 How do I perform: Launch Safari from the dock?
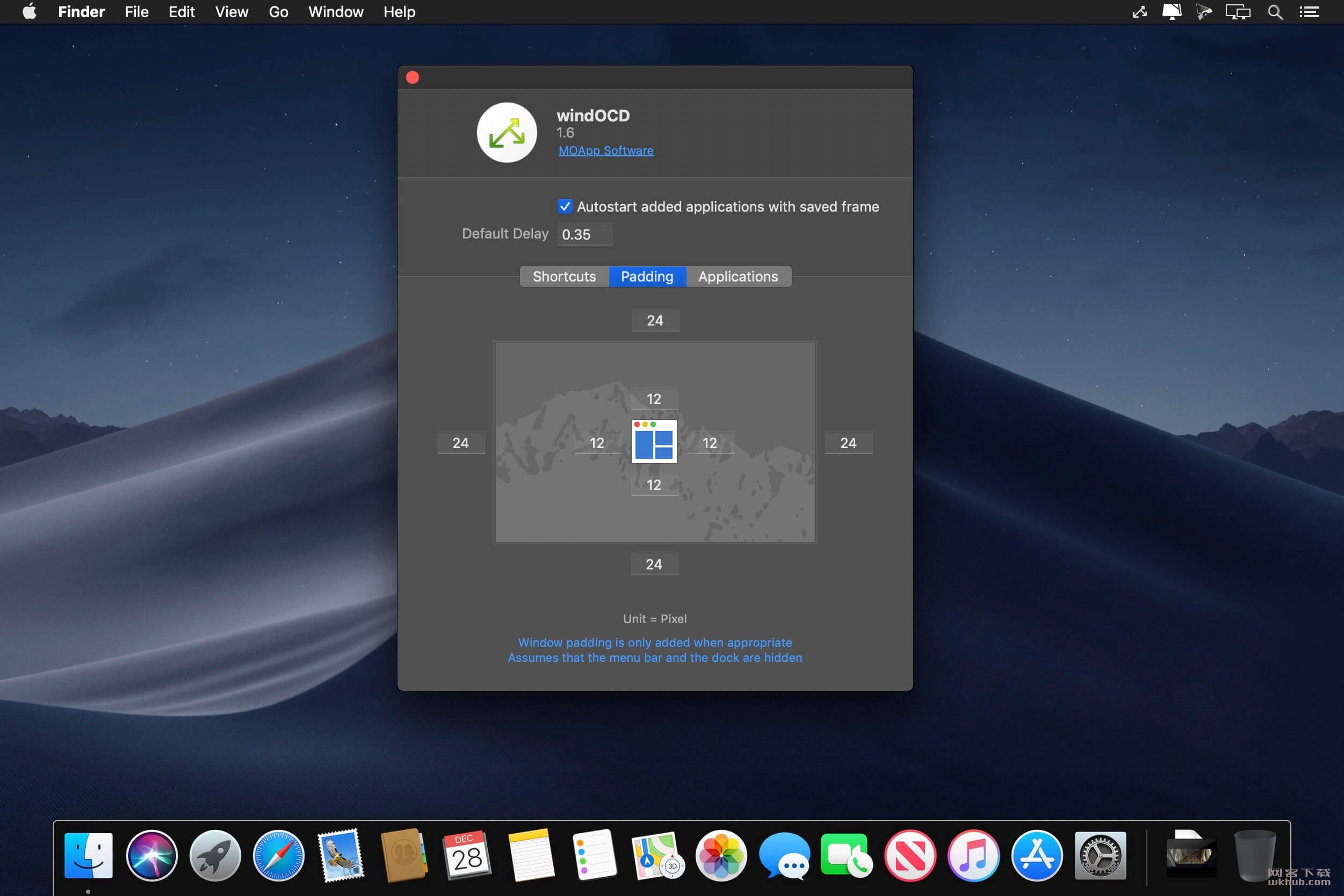click(279, 855)
